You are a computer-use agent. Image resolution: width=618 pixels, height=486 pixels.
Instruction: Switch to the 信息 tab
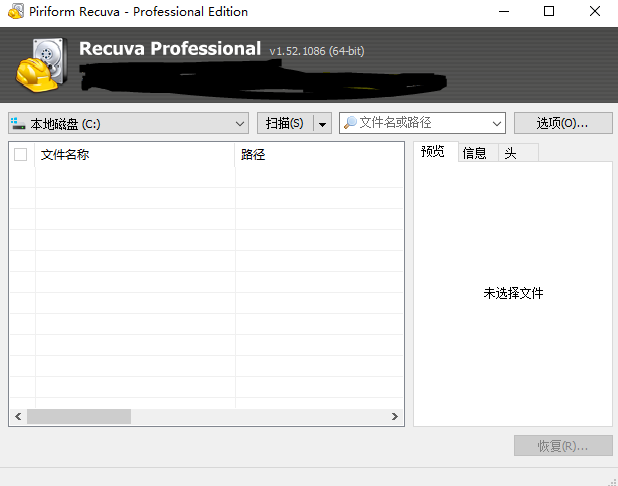474,153
